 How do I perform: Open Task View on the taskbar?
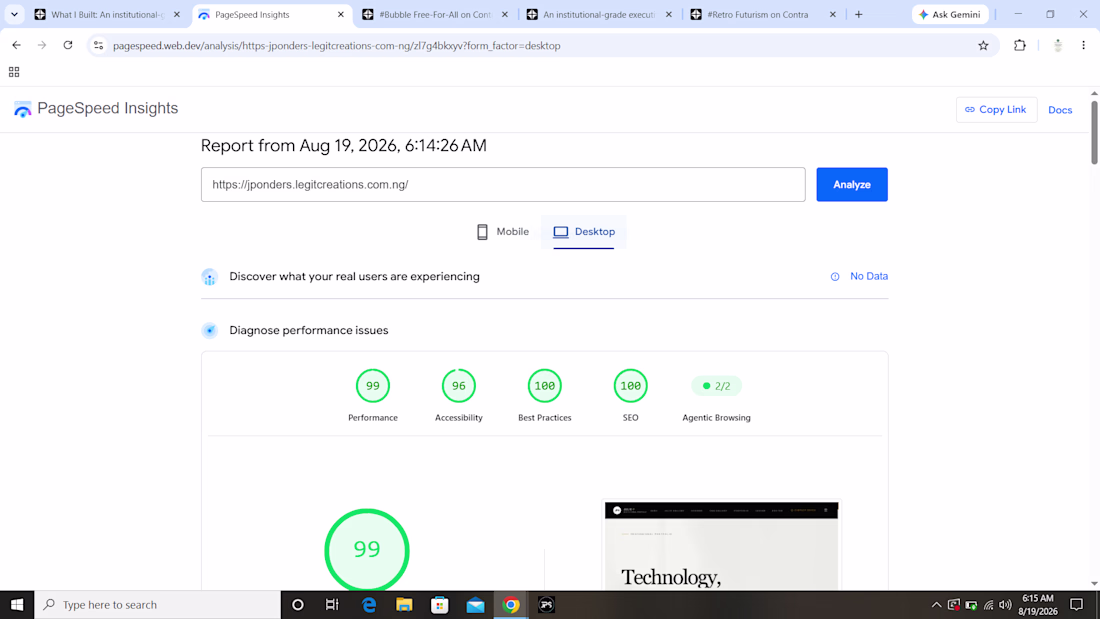(x=333, y=604)
